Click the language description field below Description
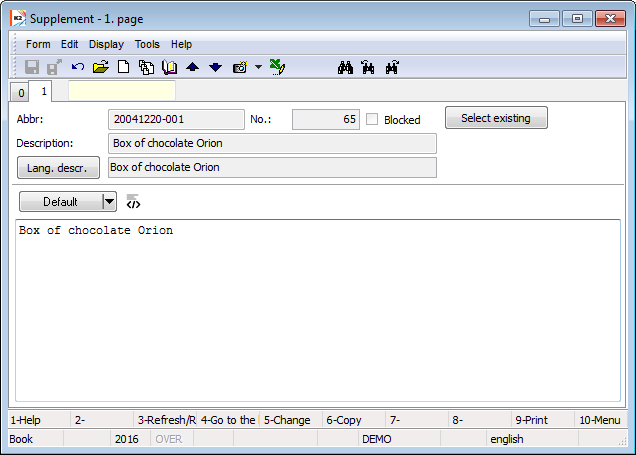 point(272,167)
